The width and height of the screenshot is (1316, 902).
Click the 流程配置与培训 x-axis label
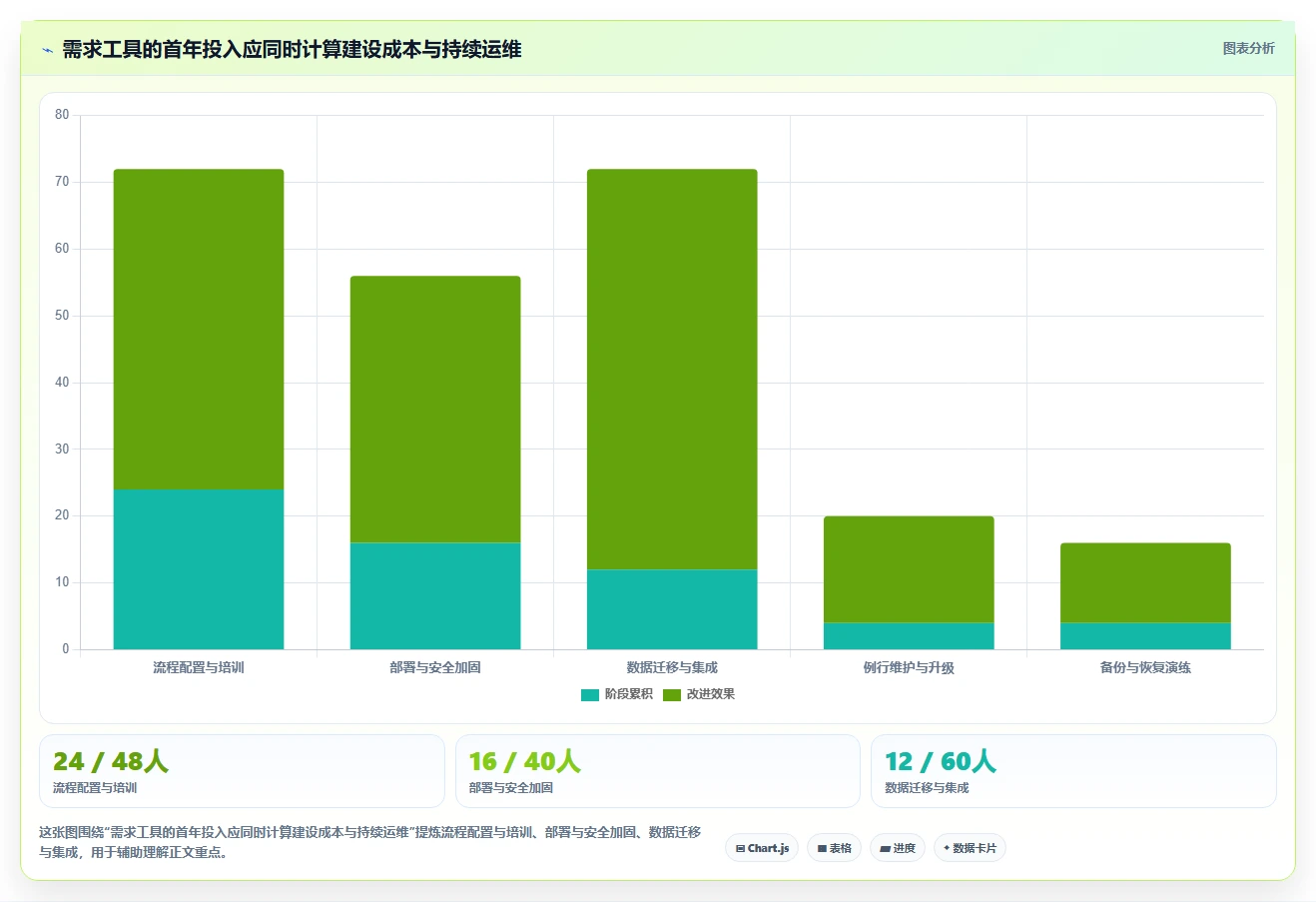199,667
